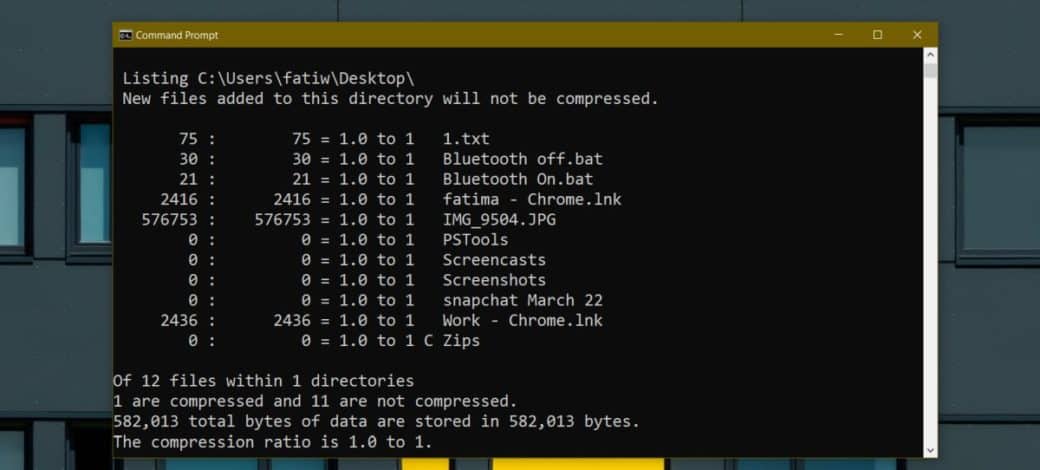Minimize the Command Prompt window
1040x470 pixels.
tap(838, 35)
